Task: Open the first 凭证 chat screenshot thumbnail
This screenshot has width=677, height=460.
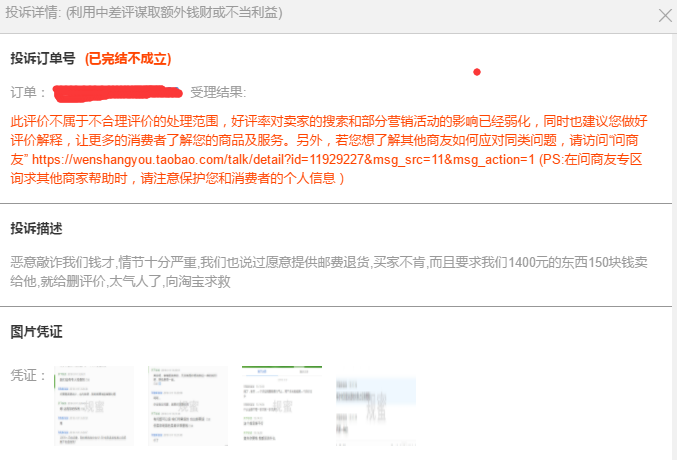Action: click(94, 406)
